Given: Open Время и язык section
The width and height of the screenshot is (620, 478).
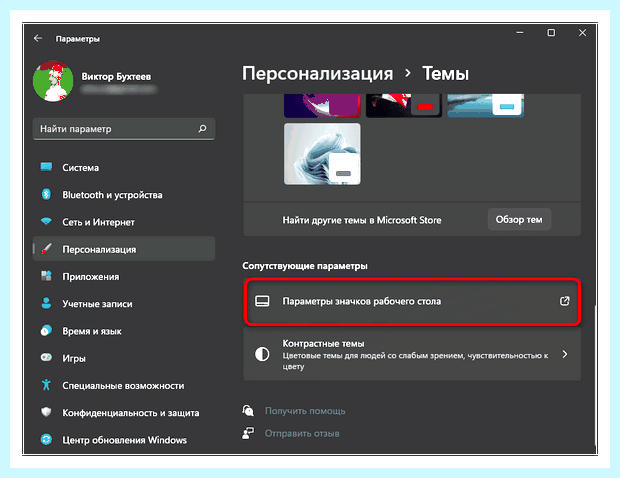Looking at the screenshot, I should coord(124,331).
